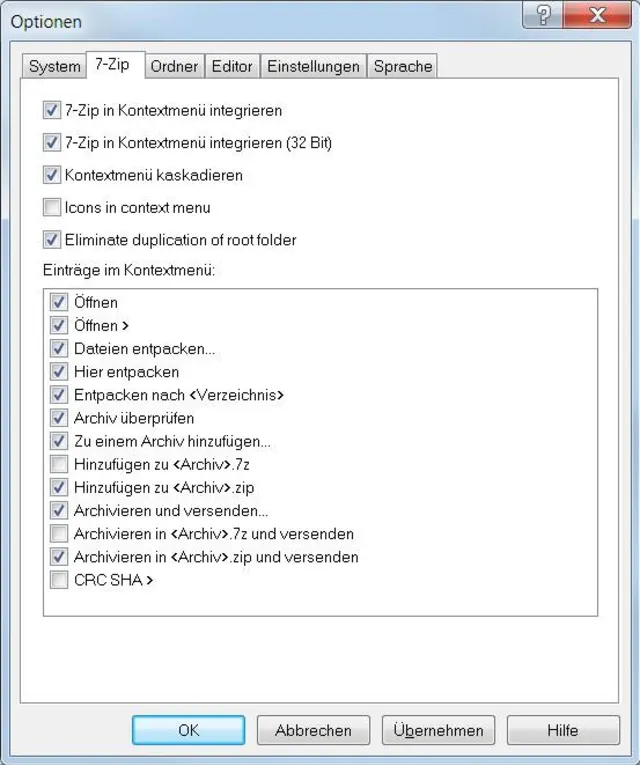Open the Einstellungen tab
The height and width of the screenshot is (765, 640).
[313, 66]
